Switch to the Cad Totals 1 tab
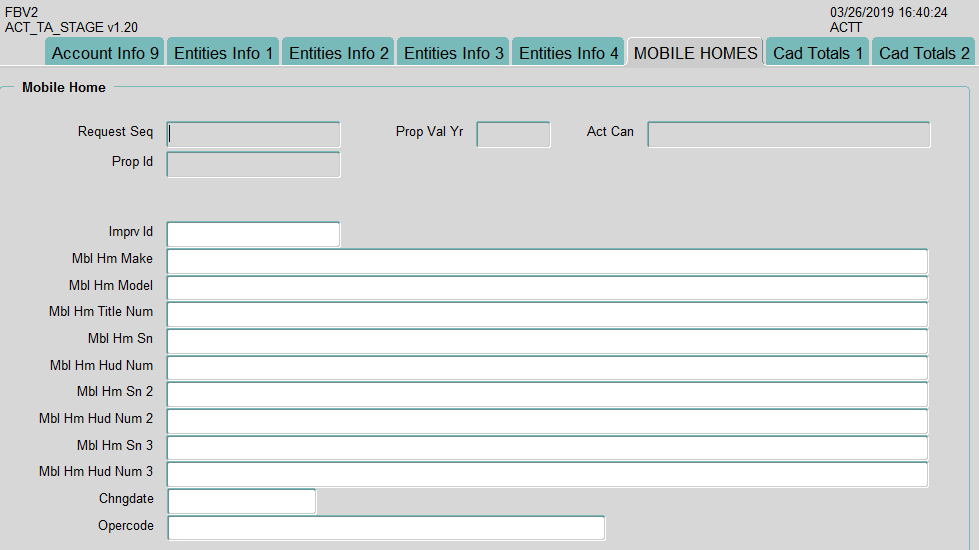This screenshot has width=979, height=550. coord(817,53)
